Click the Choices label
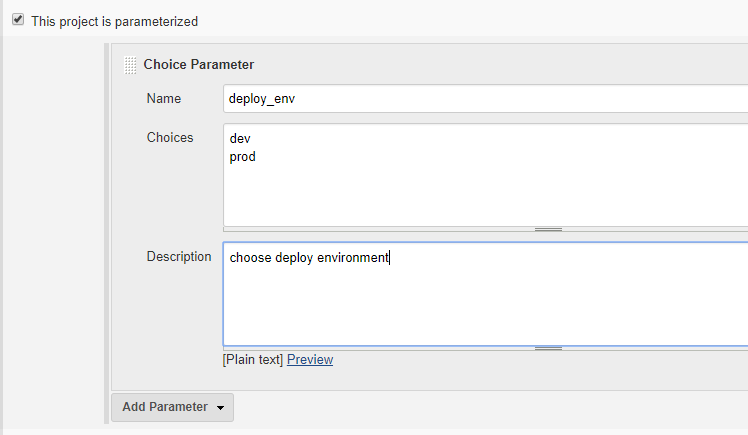This screenshot has height=435, width=748. (170, 137)
